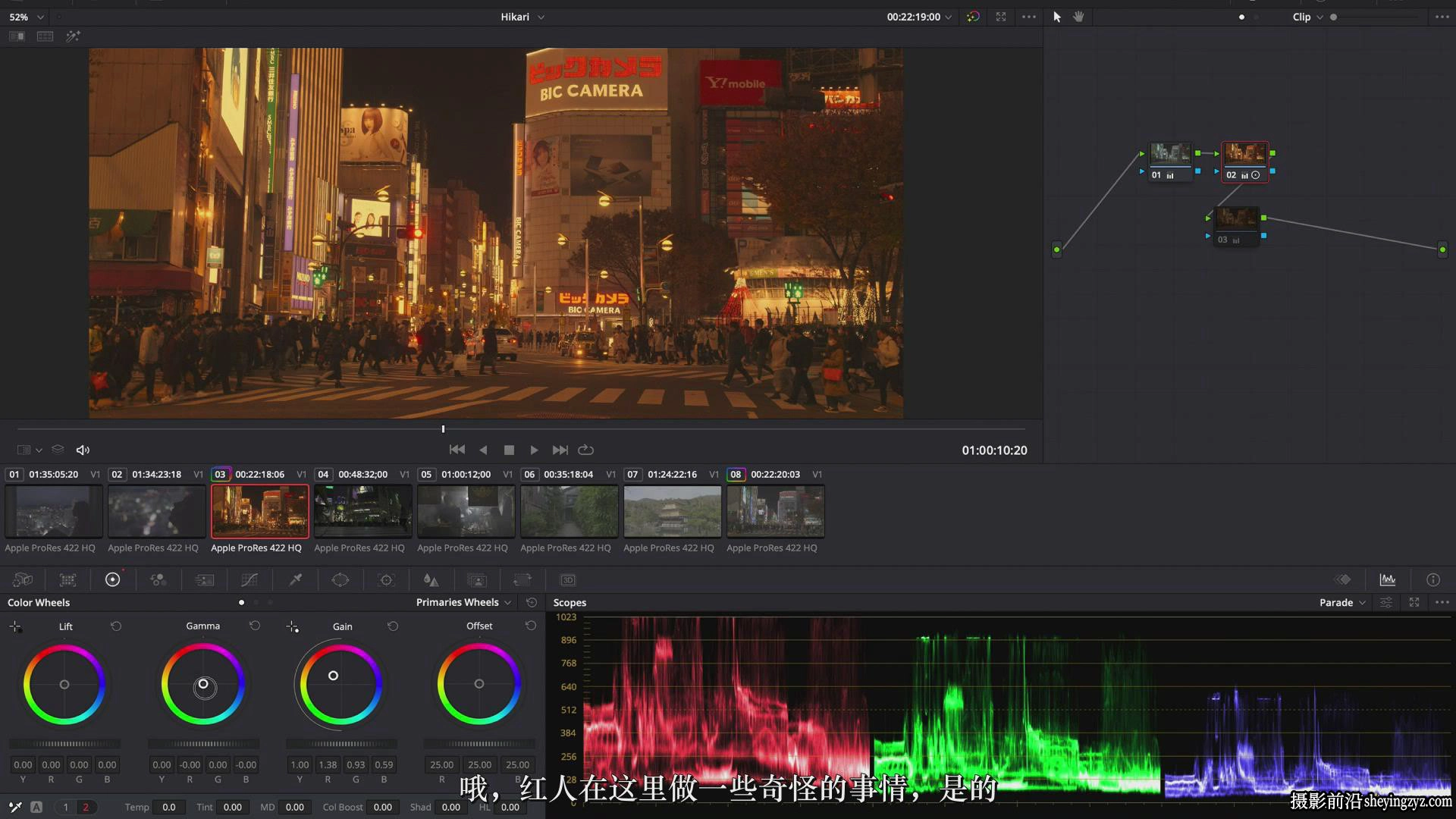Toggle the highlight wand icon

pyautogui.click(x=73, y=36)
